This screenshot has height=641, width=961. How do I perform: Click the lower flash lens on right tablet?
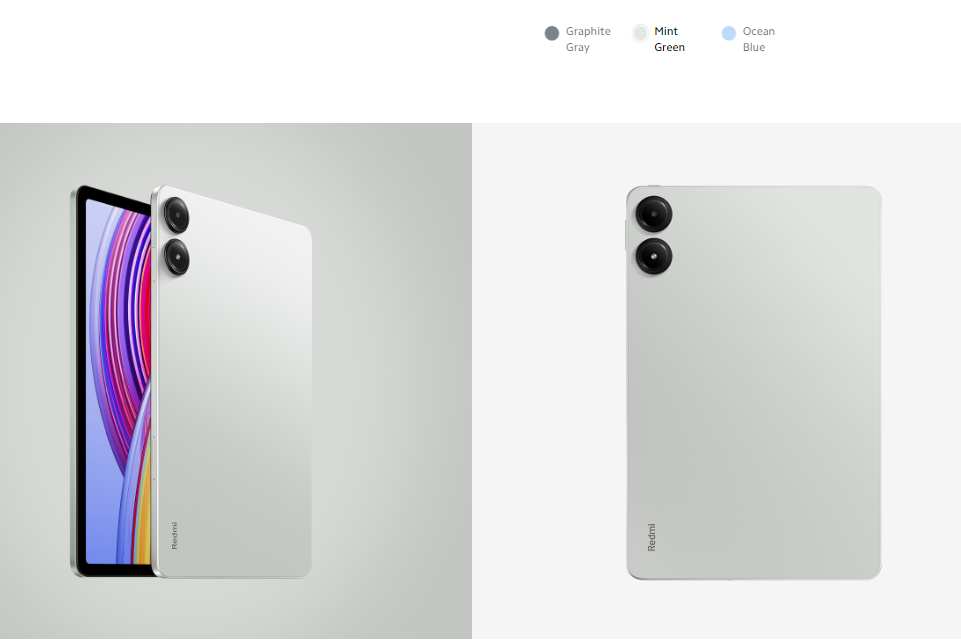pyautogui.click(x=653, y=256)
